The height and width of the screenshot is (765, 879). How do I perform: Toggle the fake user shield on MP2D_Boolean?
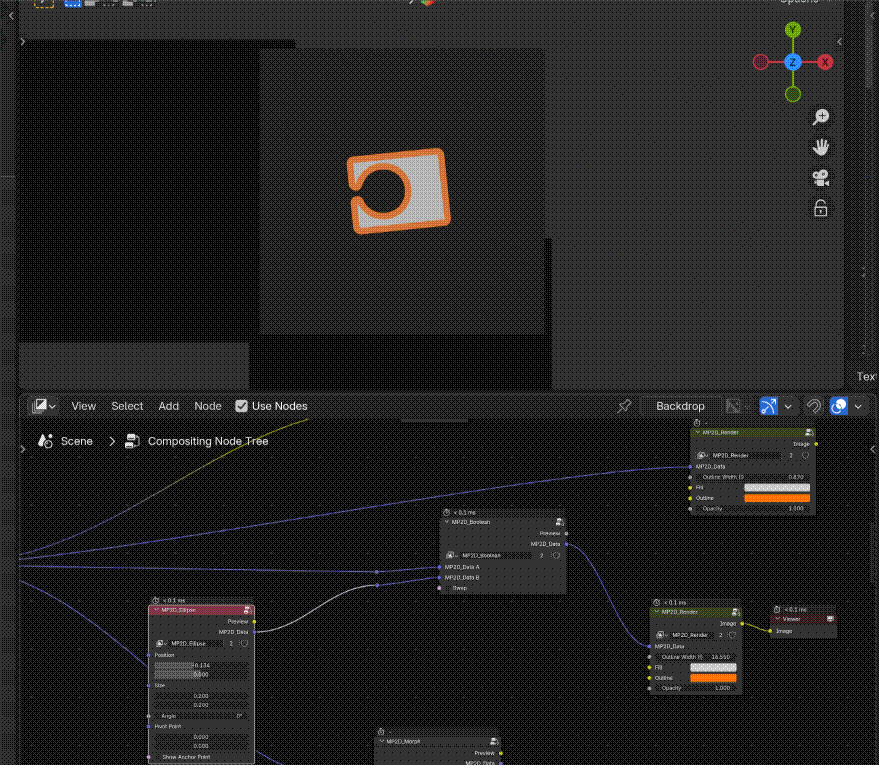(556, 555)
